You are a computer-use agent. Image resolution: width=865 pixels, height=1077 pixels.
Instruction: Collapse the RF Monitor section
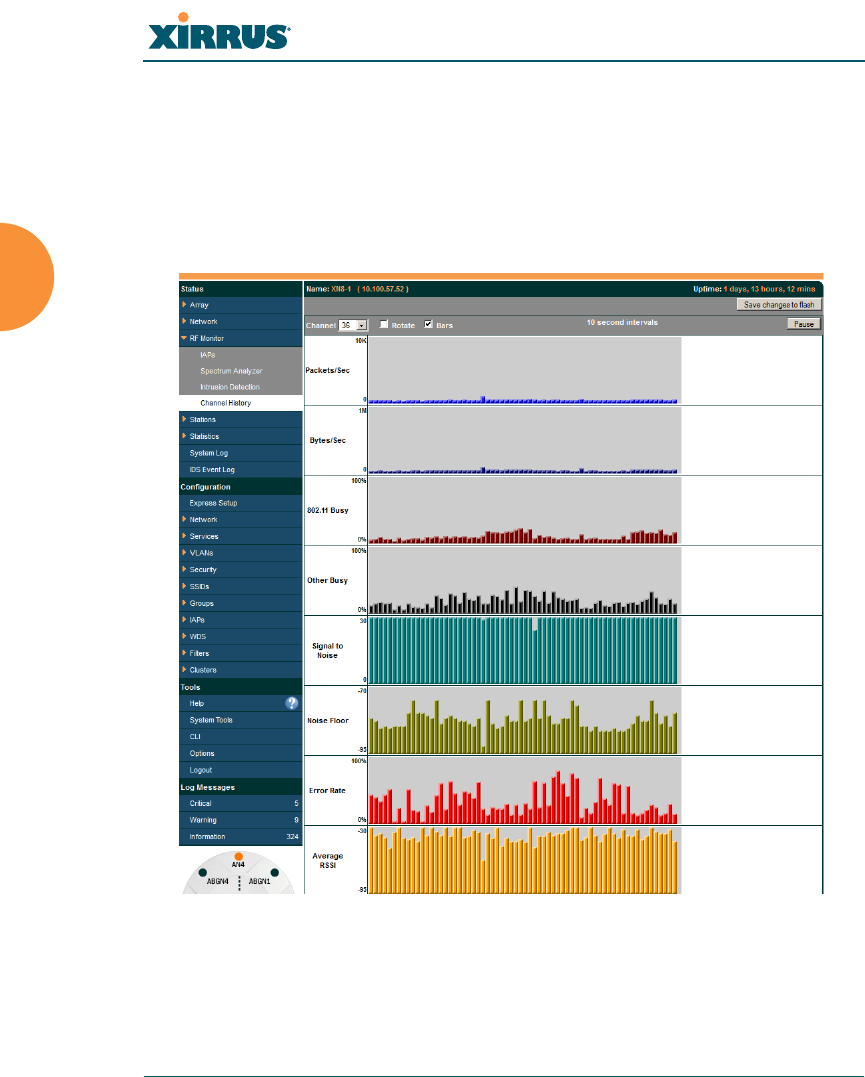click(240, 339)
